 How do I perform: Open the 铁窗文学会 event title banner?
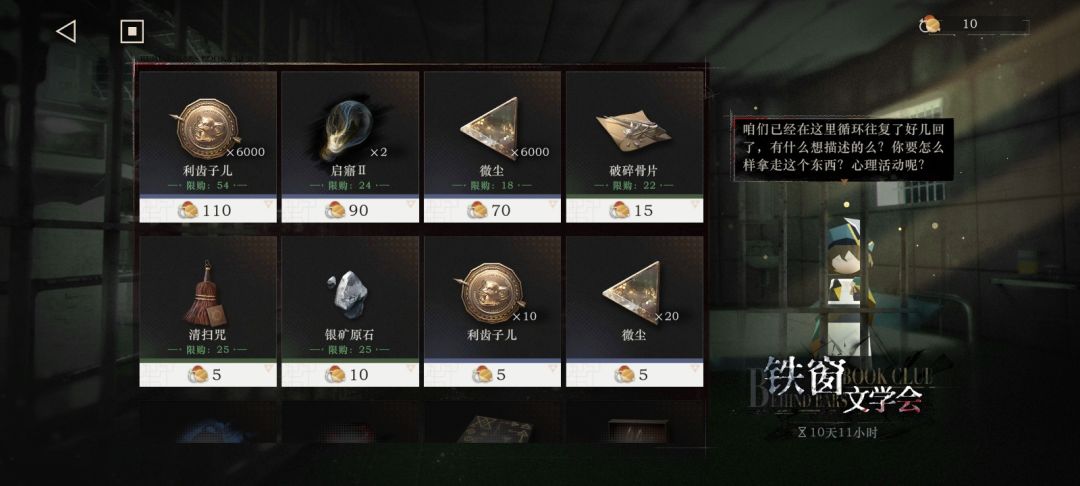[x=844, y=390]
